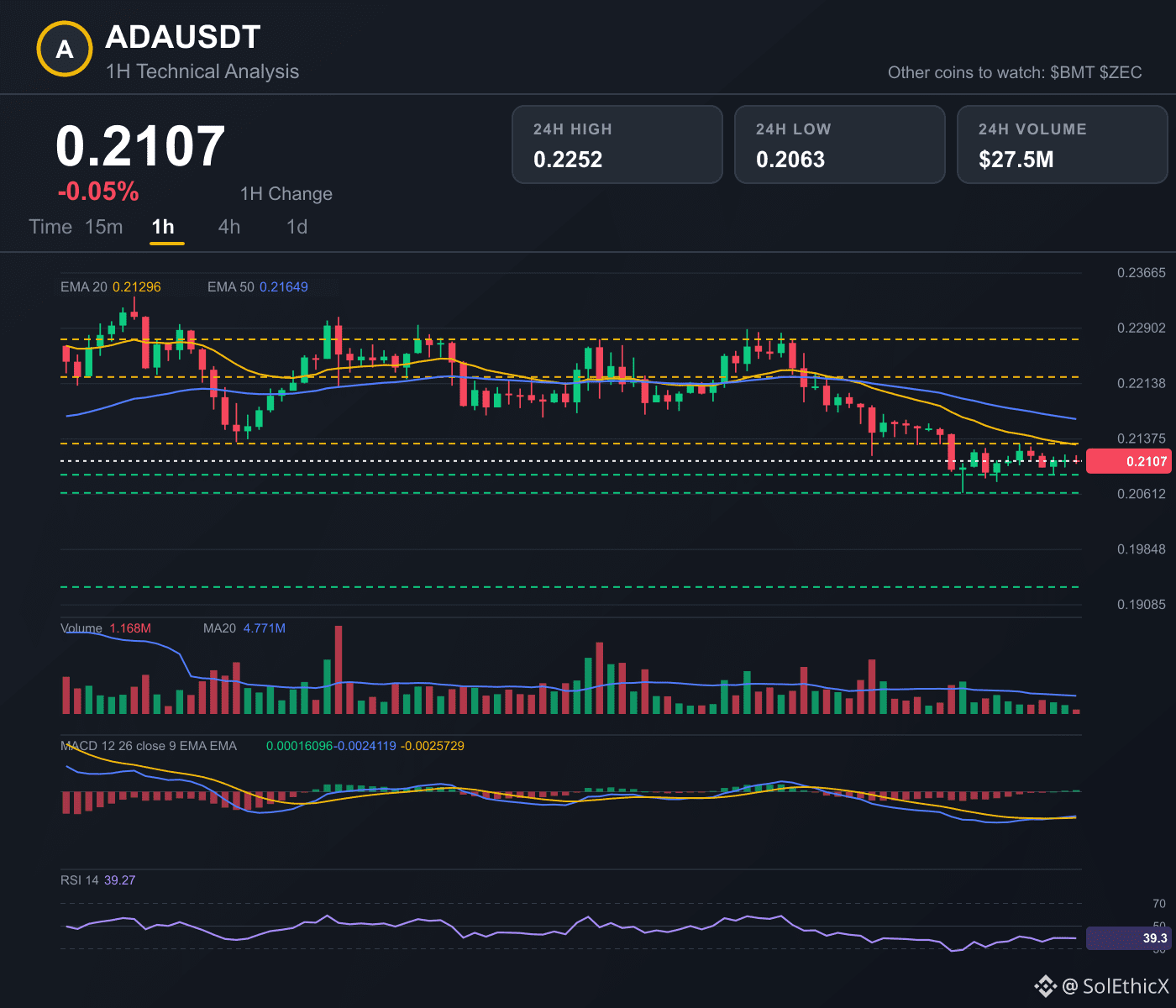
Task: Click the RSI 14 value 39.27
Action: coord(120,880)
